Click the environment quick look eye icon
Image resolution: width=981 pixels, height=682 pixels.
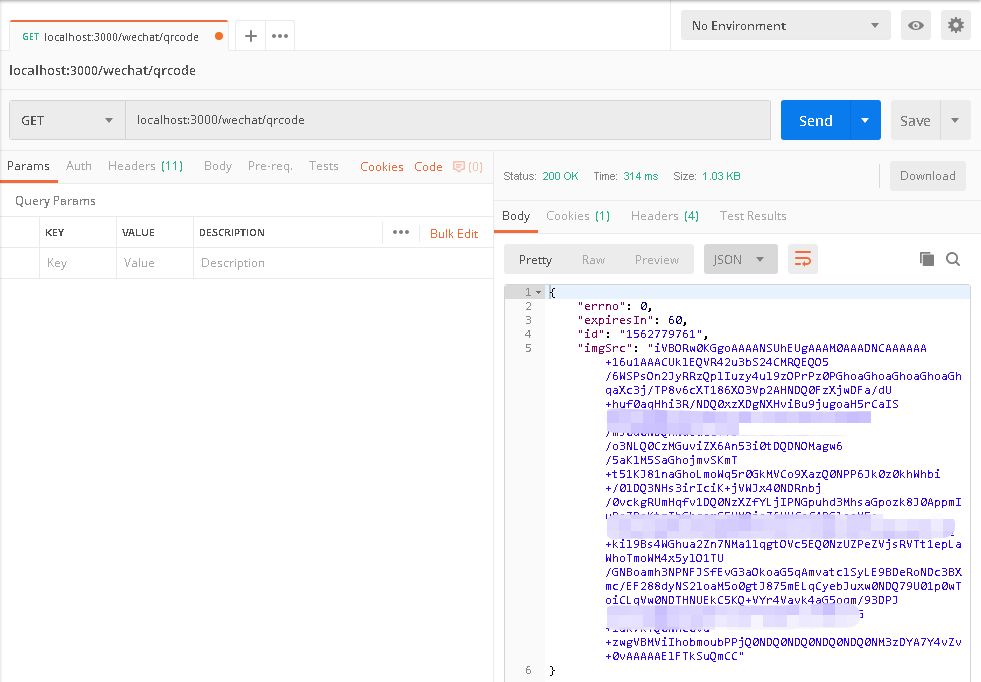(x=915, y=26)
